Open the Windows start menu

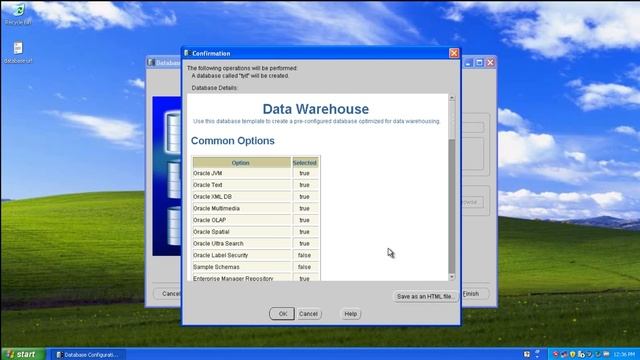(23, 354)
